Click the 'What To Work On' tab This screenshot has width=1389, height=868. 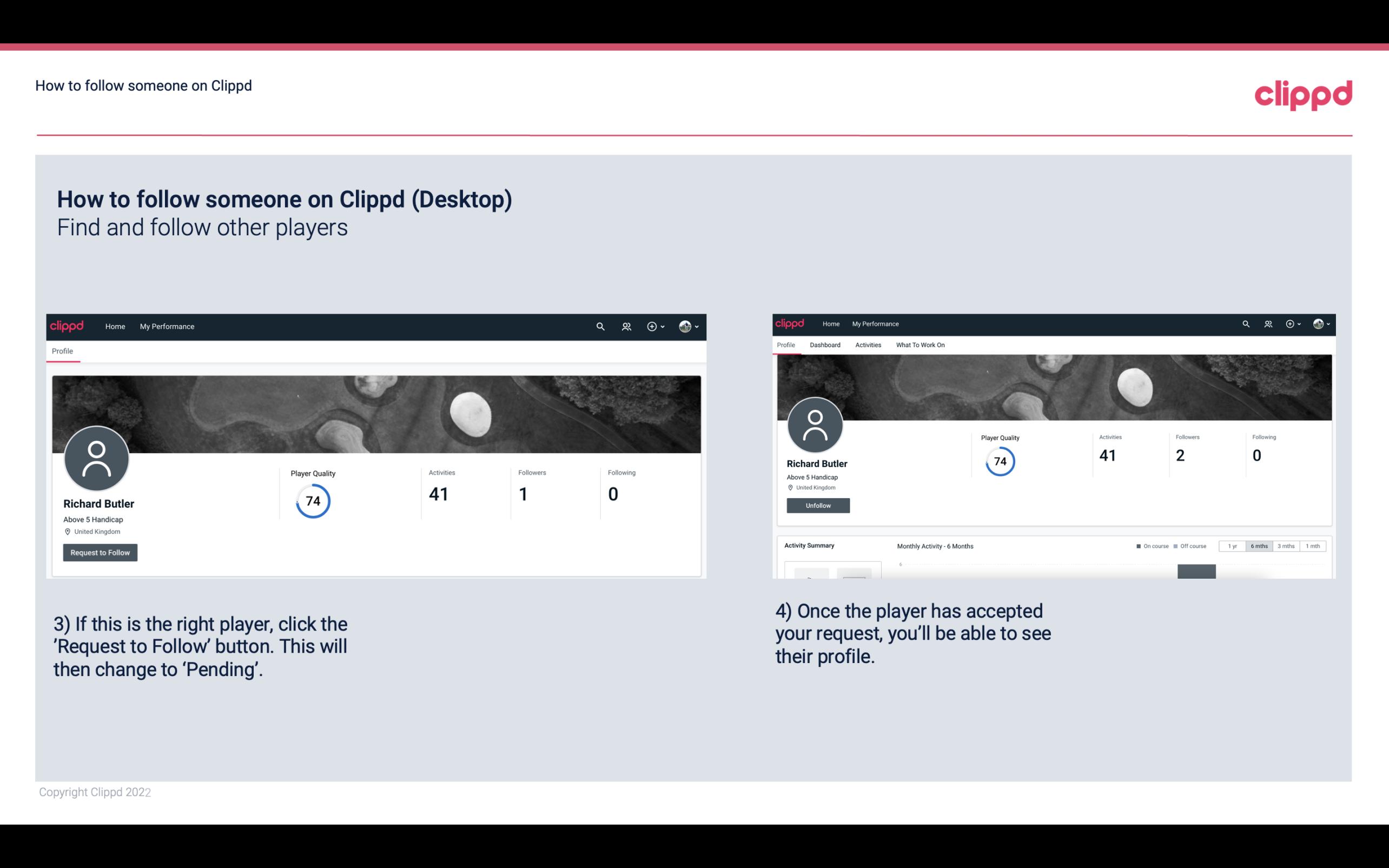pyautogui.click(x=919, y=345)
